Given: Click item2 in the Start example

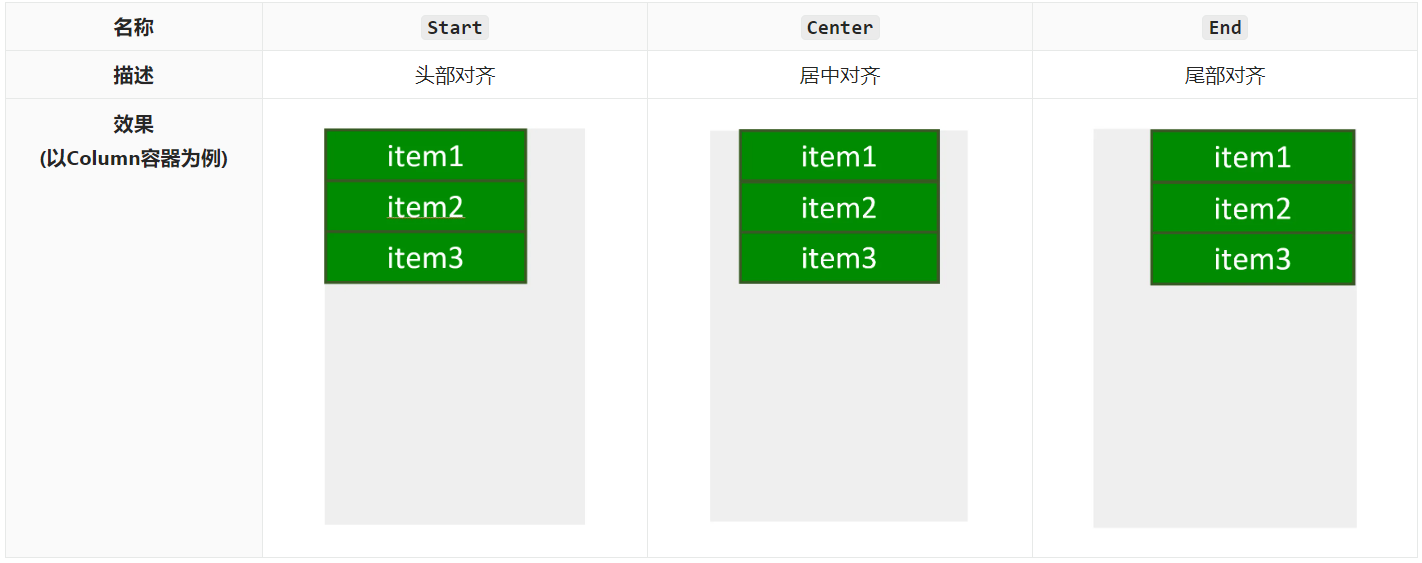Looking at the screenshot, I should click(425, 207).
